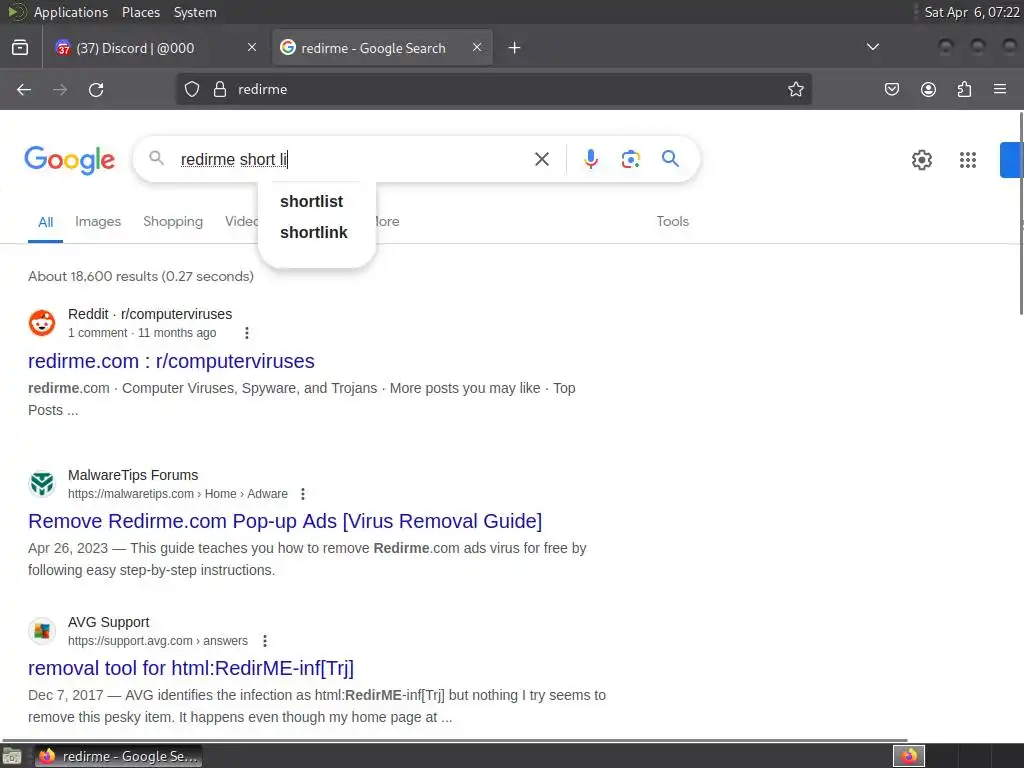Click the show desktop taskbar icon
This screenshot has height=768, width=1024.
click(x=12, y=756)
